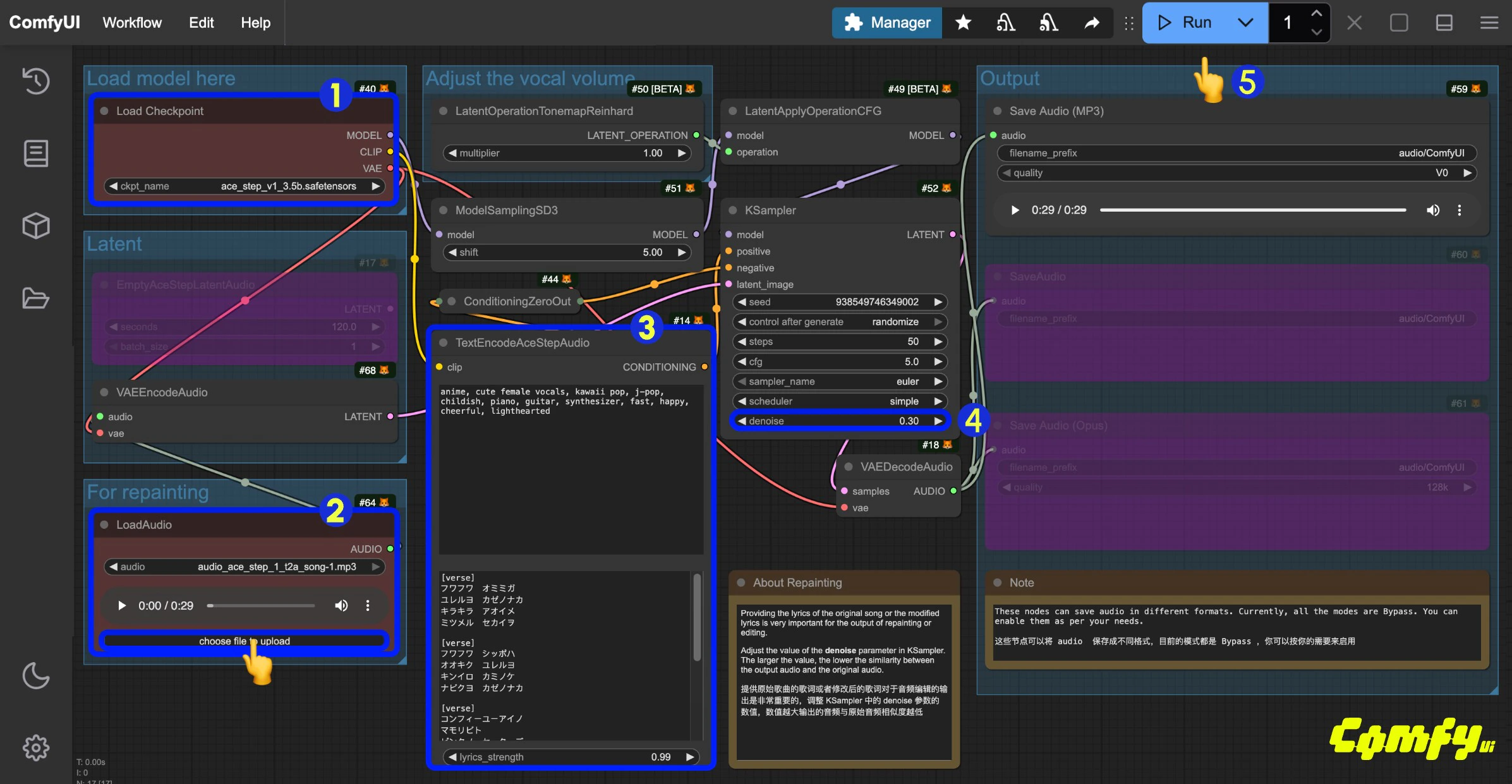The width and height of the screenshot is (1512, 784).
Task: Open the Edit menu
Action: point(201,23)
